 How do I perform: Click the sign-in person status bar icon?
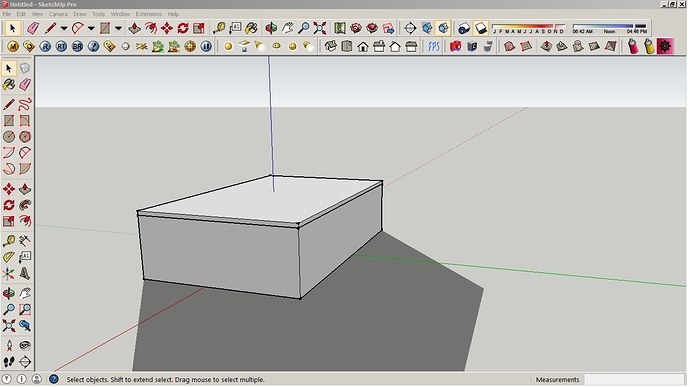click(37, 379)
